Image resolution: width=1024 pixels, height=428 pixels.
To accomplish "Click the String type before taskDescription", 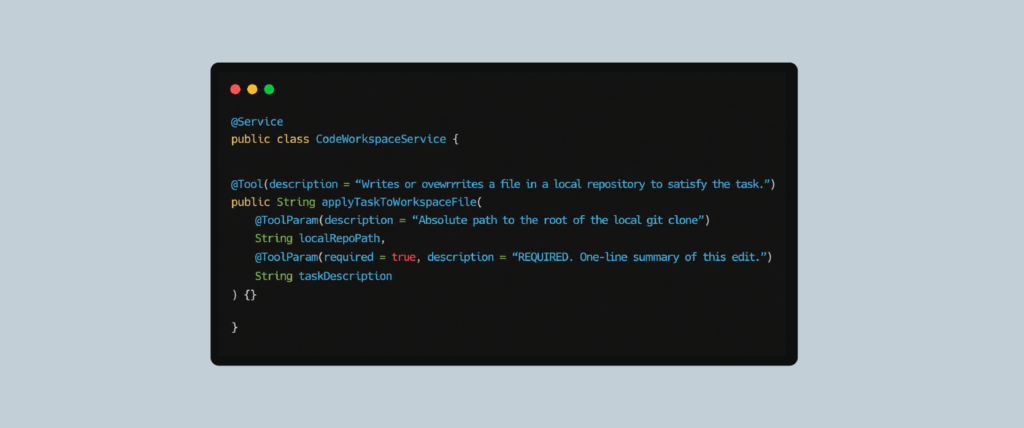I will [274, 276].
